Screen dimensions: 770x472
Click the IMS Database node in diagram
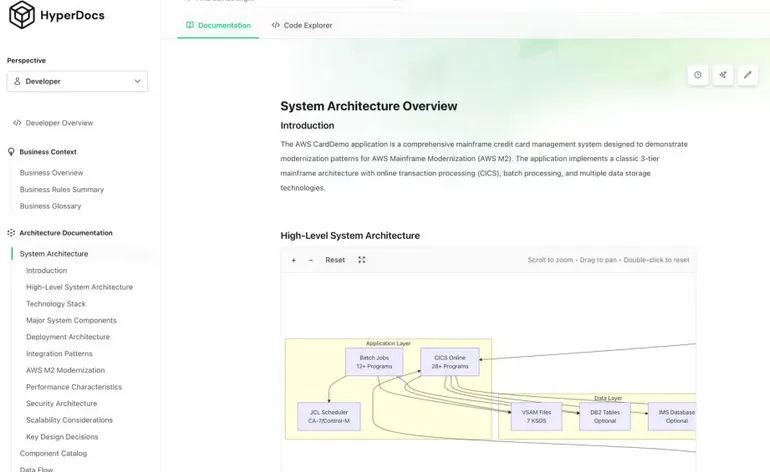coord(672,416)
